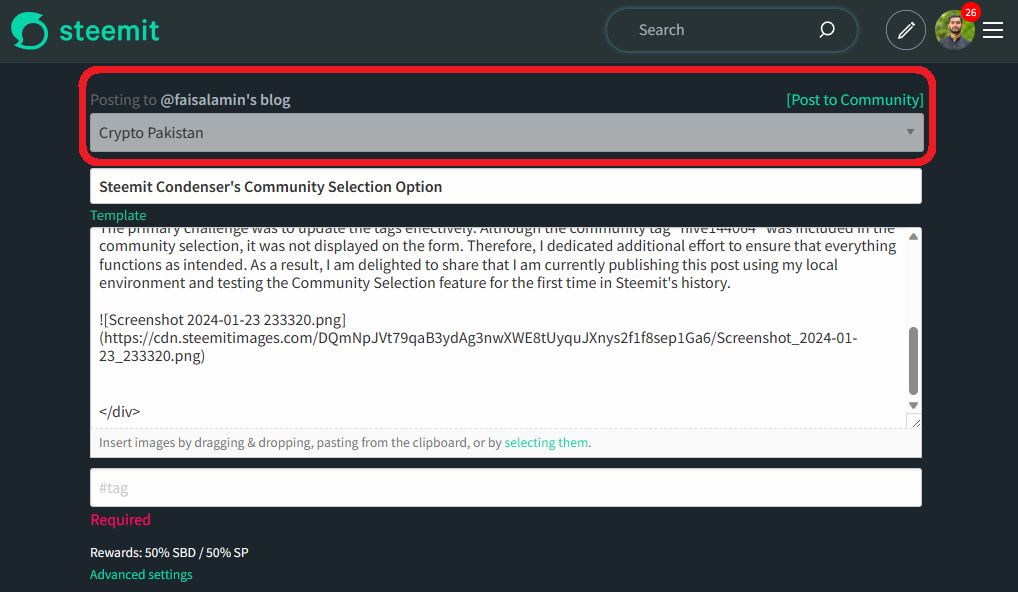Screen dimensions: 1018x592
Task: Click the selecting them image link
Action: (x=546, y=443)
